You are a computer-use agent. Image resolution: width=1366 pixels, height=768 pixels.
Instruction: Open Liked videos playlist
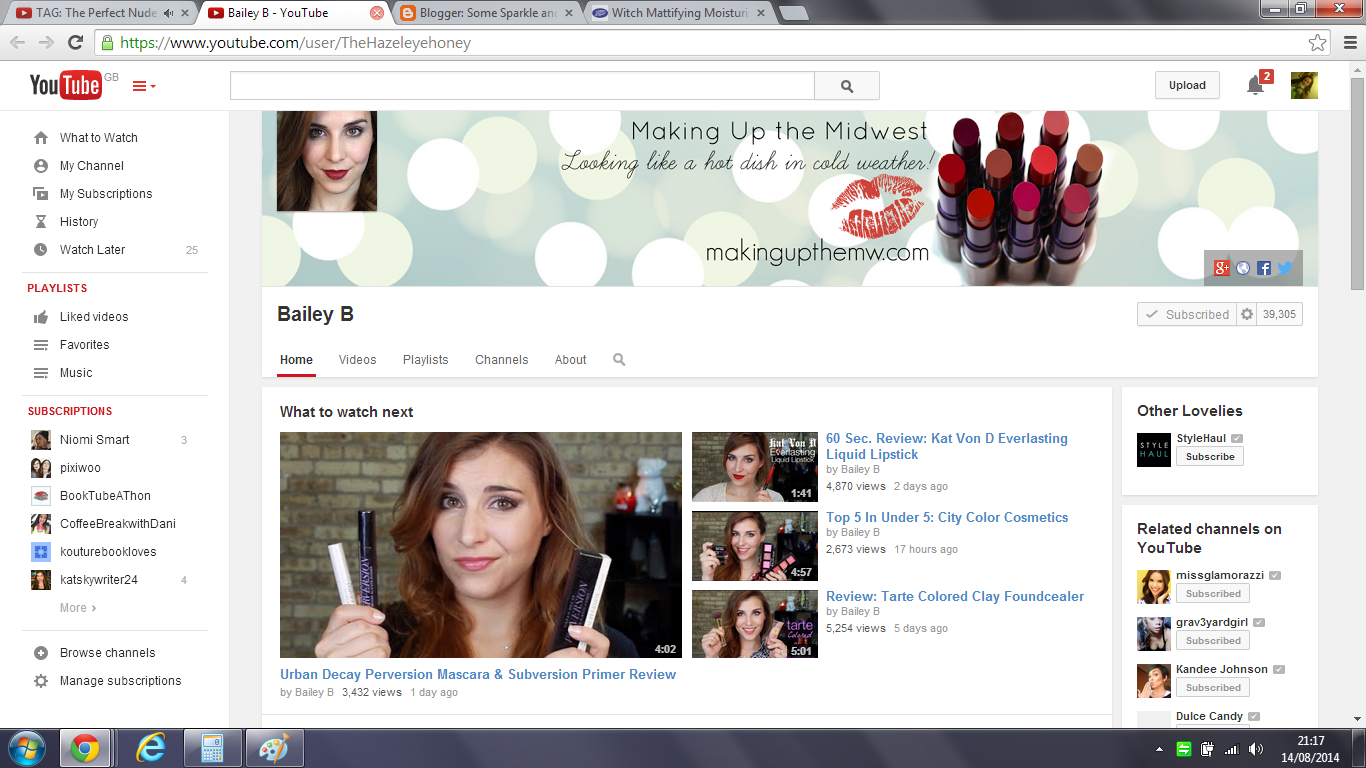coord(94,317)
